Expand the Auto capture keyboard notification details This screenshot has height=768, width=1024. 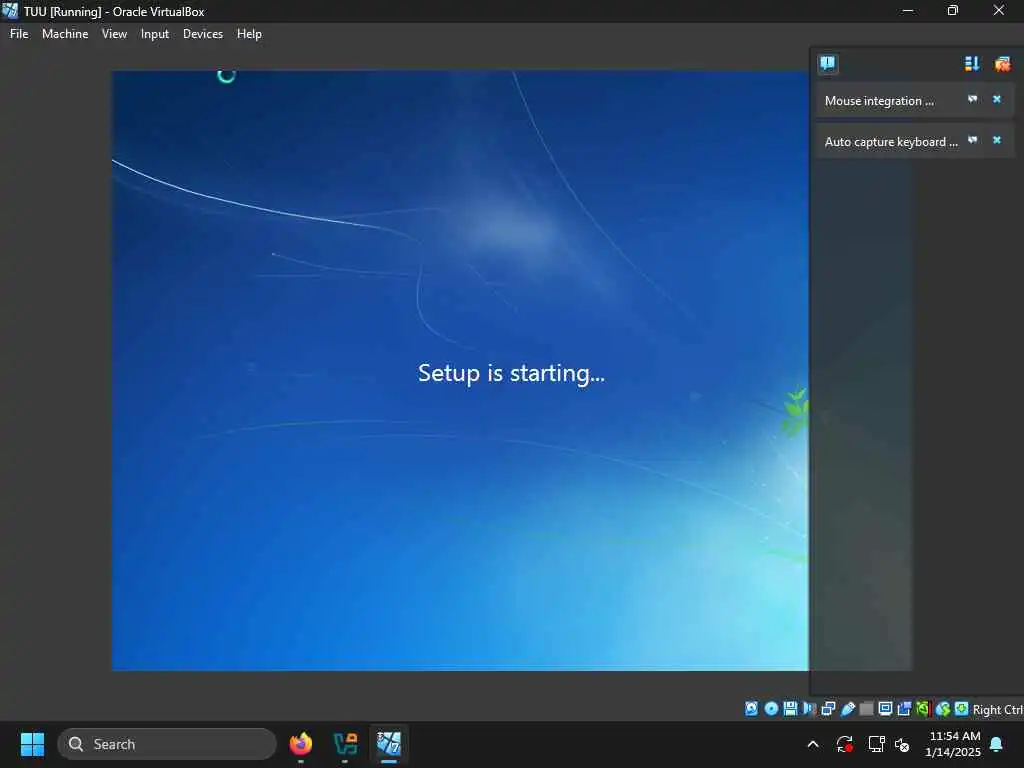[x=972, y=140]
